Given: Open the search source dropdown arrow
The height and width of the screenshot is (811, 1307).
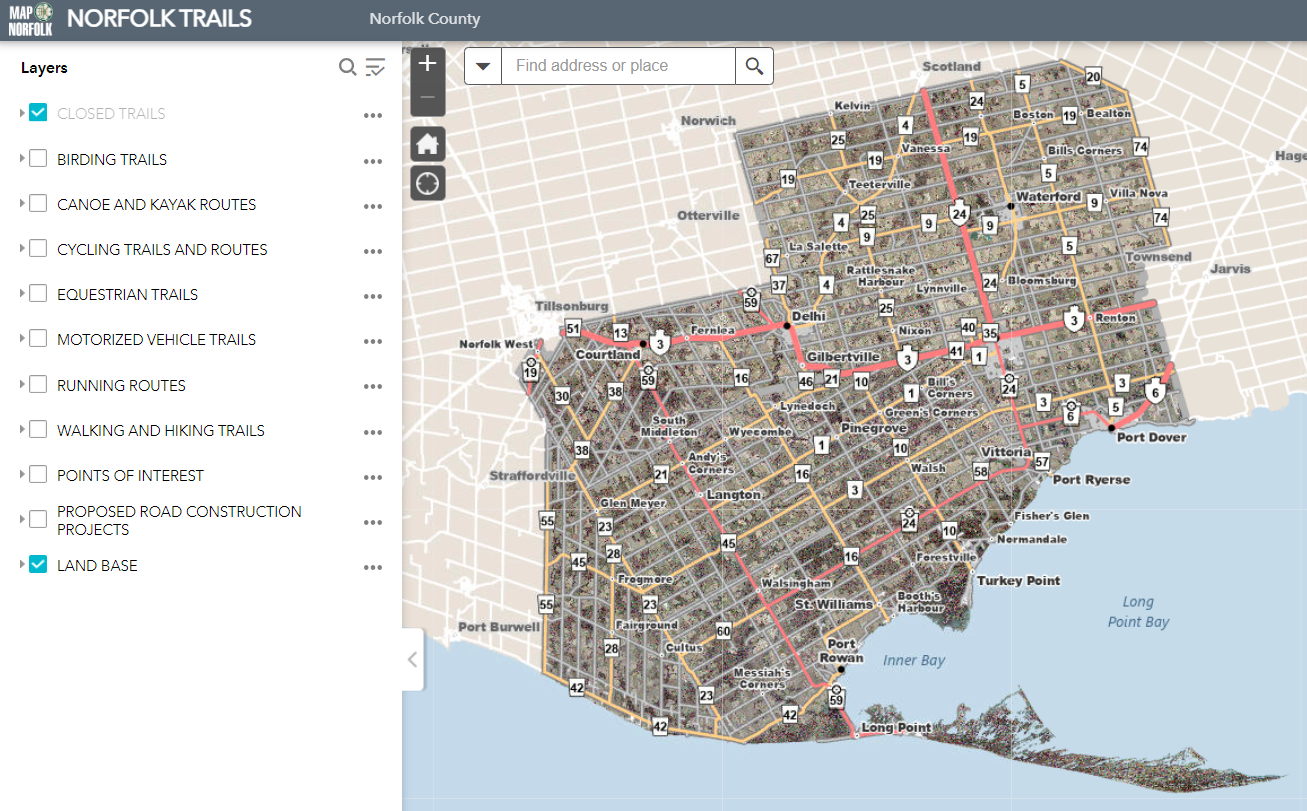Looking at the screenshot, I should pyautogui.click(x=483, y=66).
